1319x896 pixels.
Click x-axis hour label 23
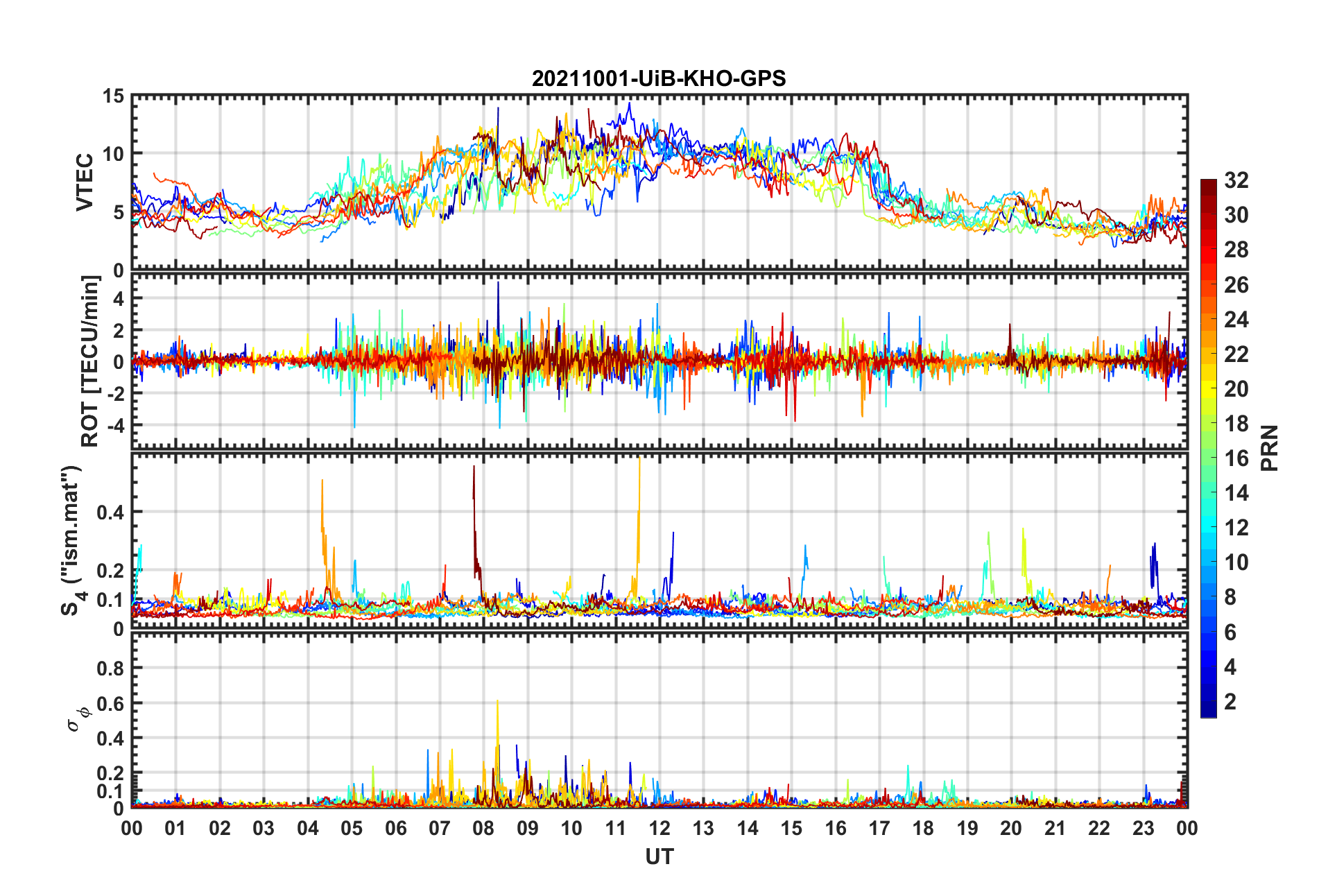1144,828
